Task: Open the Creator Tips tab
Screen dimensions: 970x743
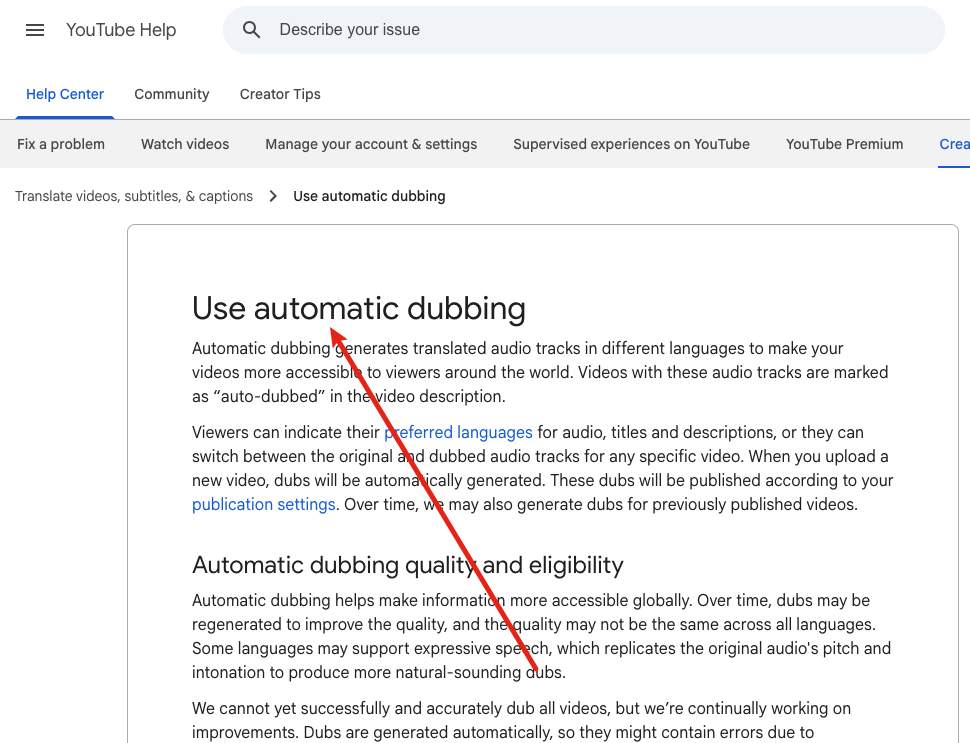Action: [x=280, y=94]
